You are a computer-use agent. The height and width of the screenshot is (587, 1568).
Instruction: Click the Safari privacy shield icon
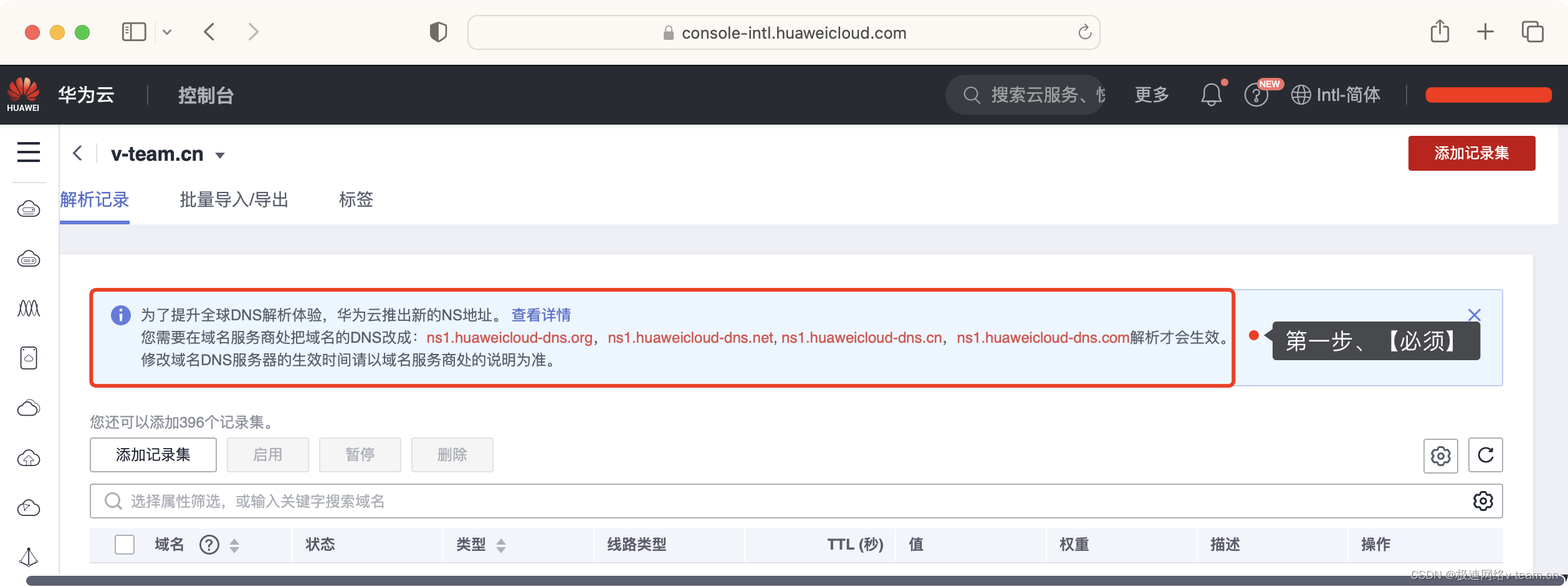439,32
